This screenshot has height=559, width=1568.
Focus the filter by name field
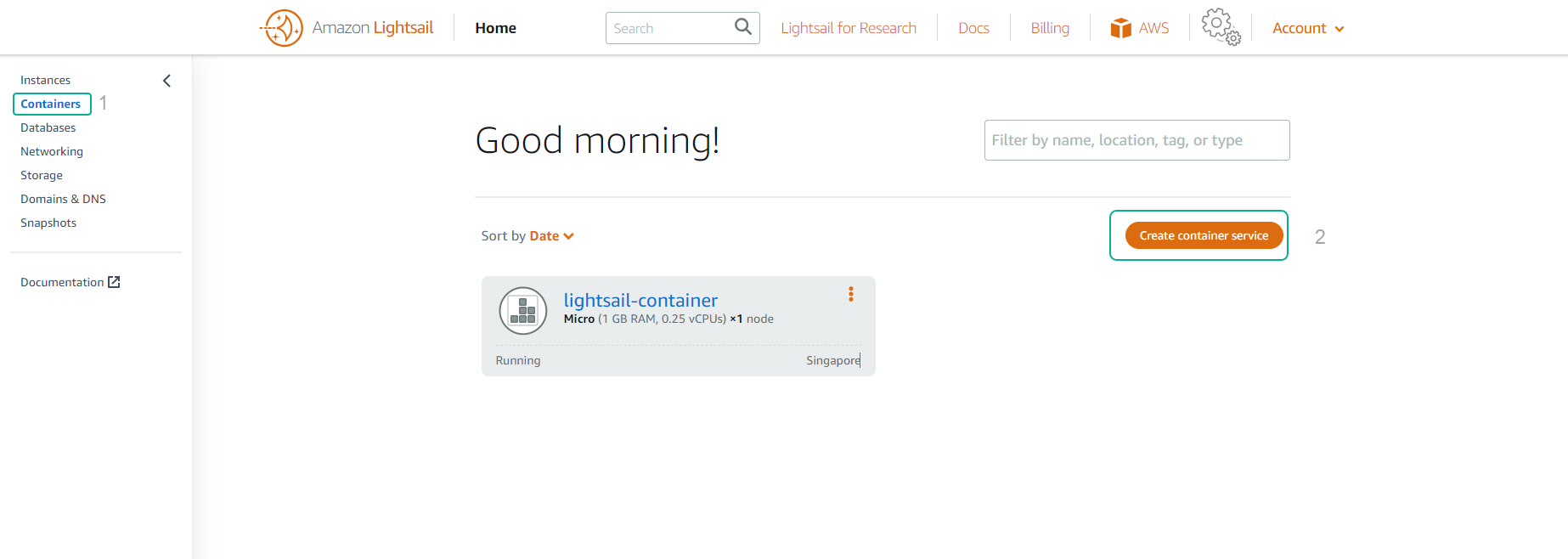click(x=1137, y=140)
